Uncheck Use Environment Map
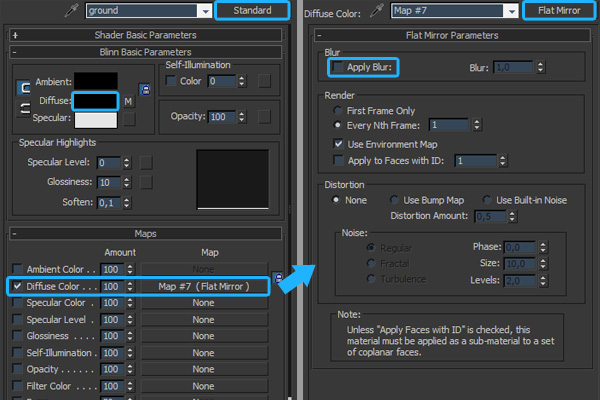The width and height of the screenshot is (600, 400). [338, 143]
